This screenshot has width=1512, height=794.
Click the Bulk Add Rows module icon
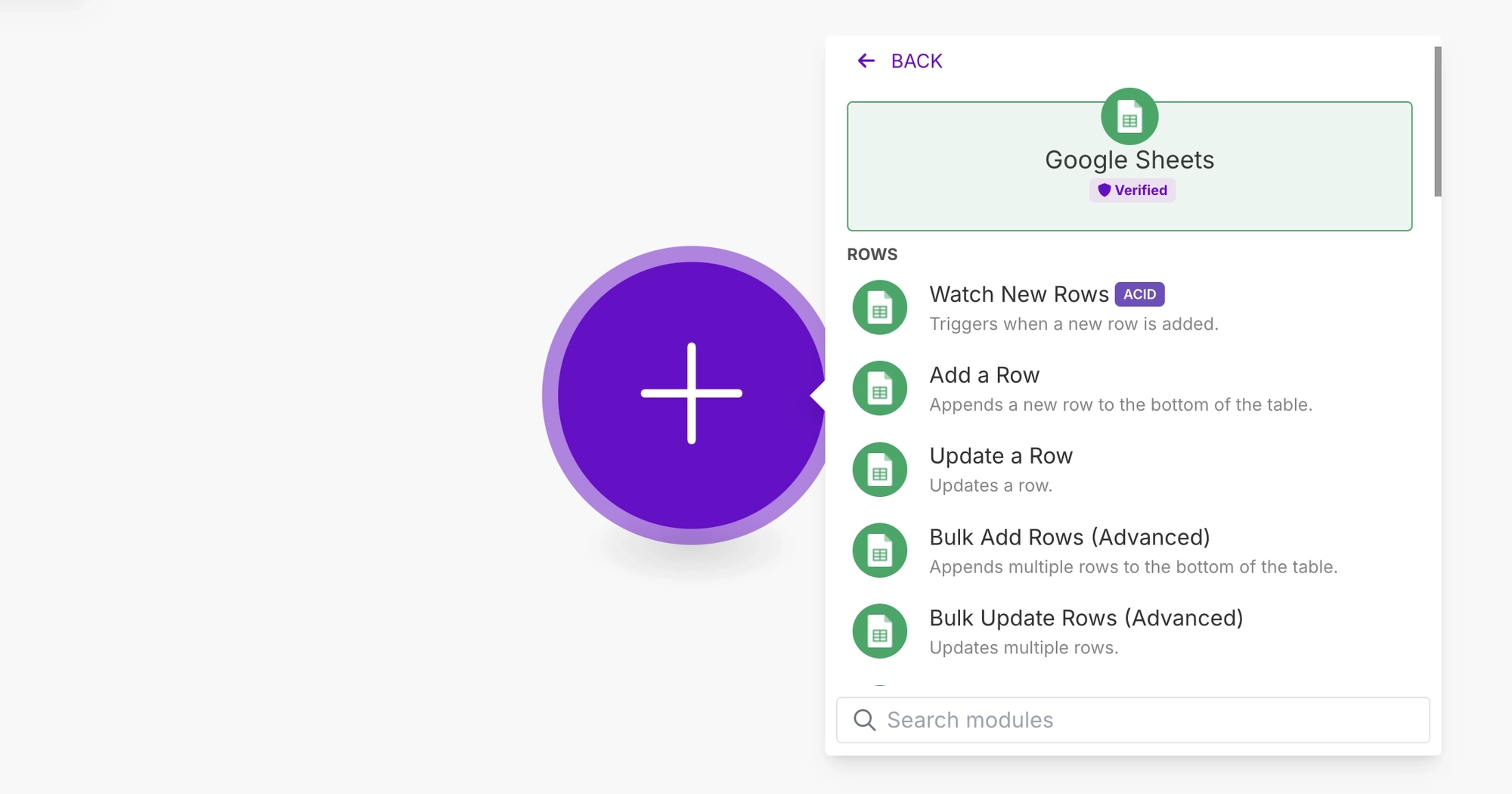coord(879,551)
